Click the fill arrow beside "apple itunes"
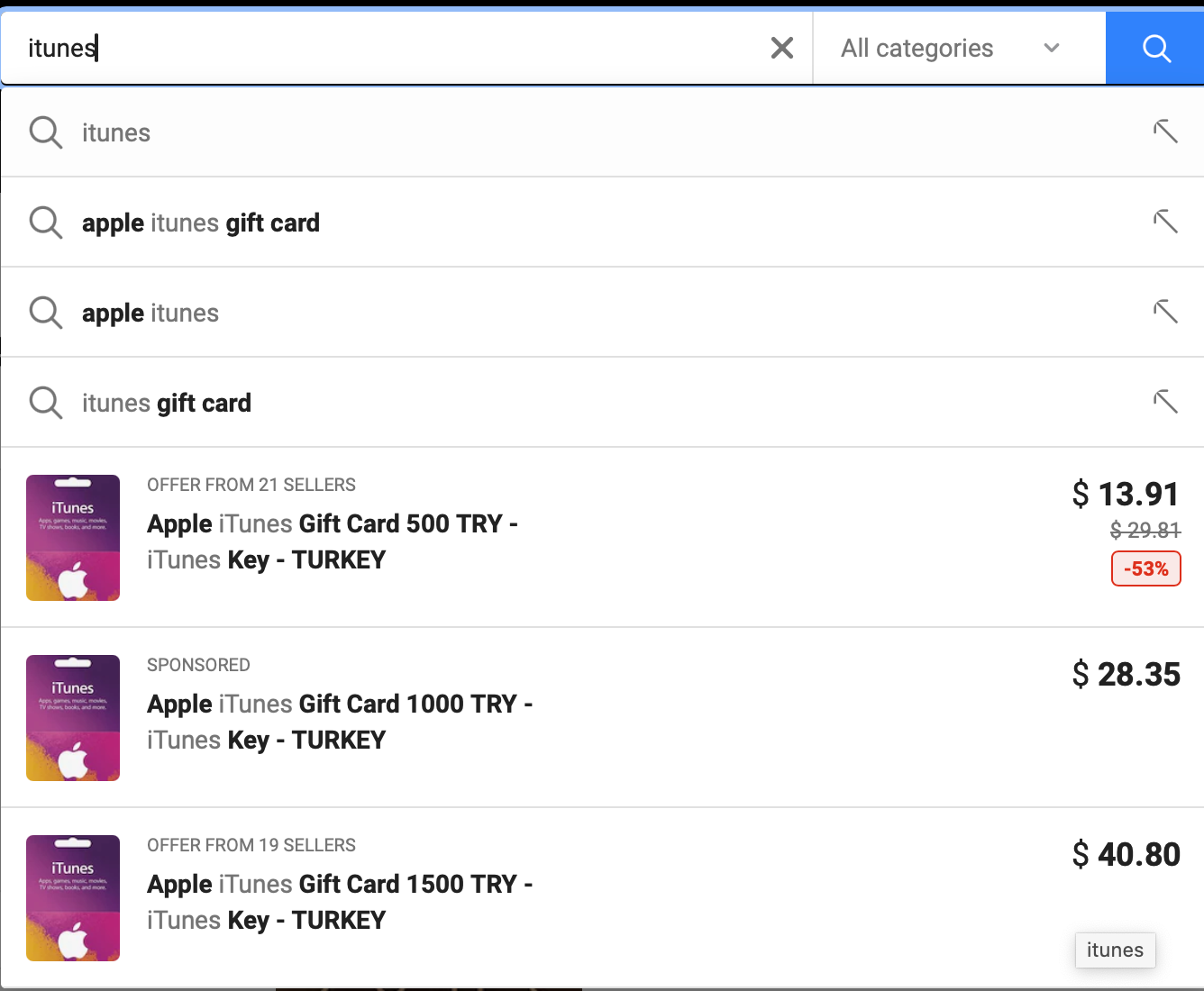Viewport: 1204px width, 991px height. pyautogui.click(x=1165, y=312)
